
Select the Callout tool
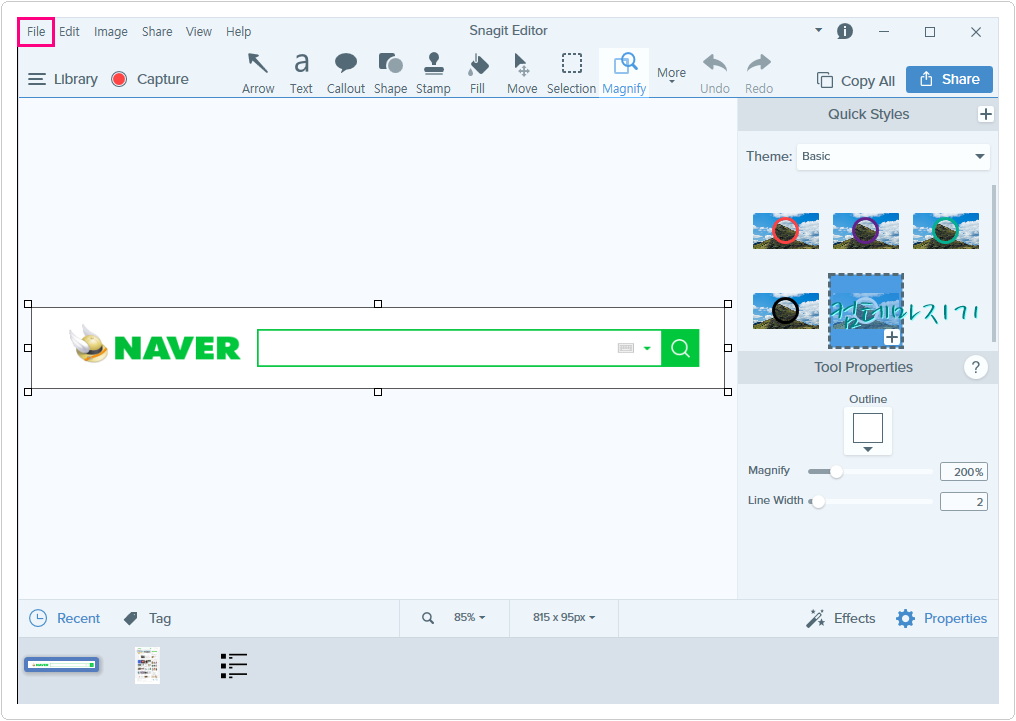(x=345, y=73)
